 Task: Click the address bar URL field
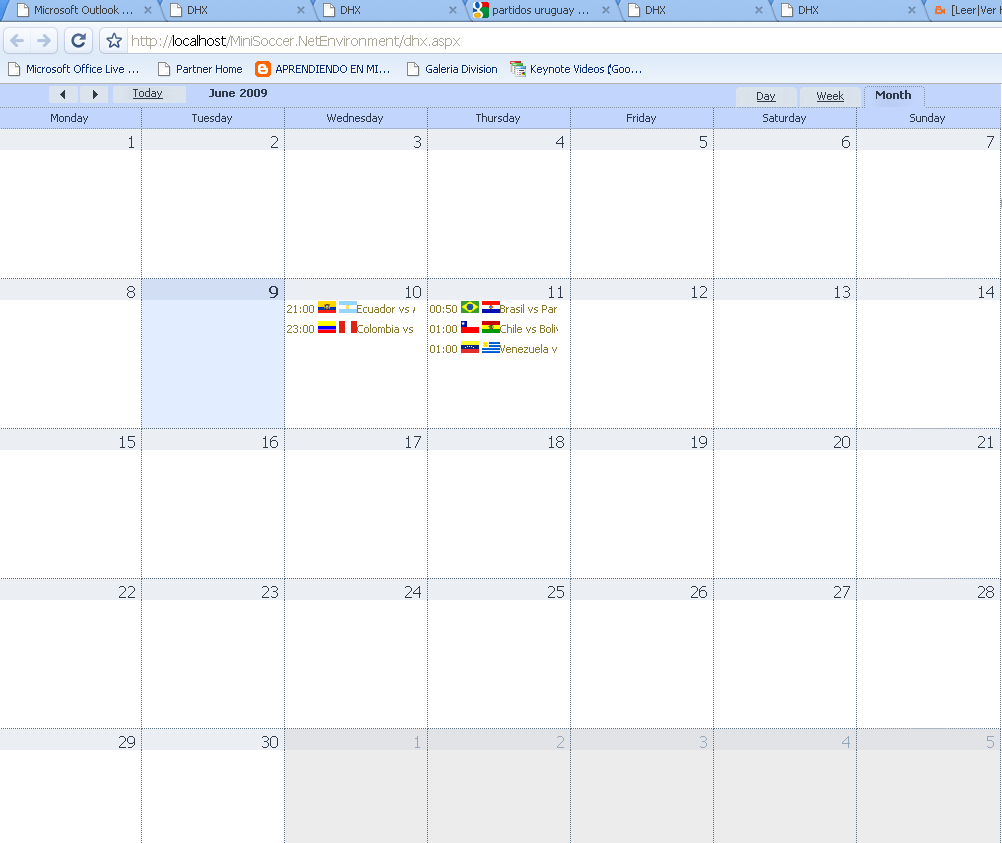[x=562, y=41]
